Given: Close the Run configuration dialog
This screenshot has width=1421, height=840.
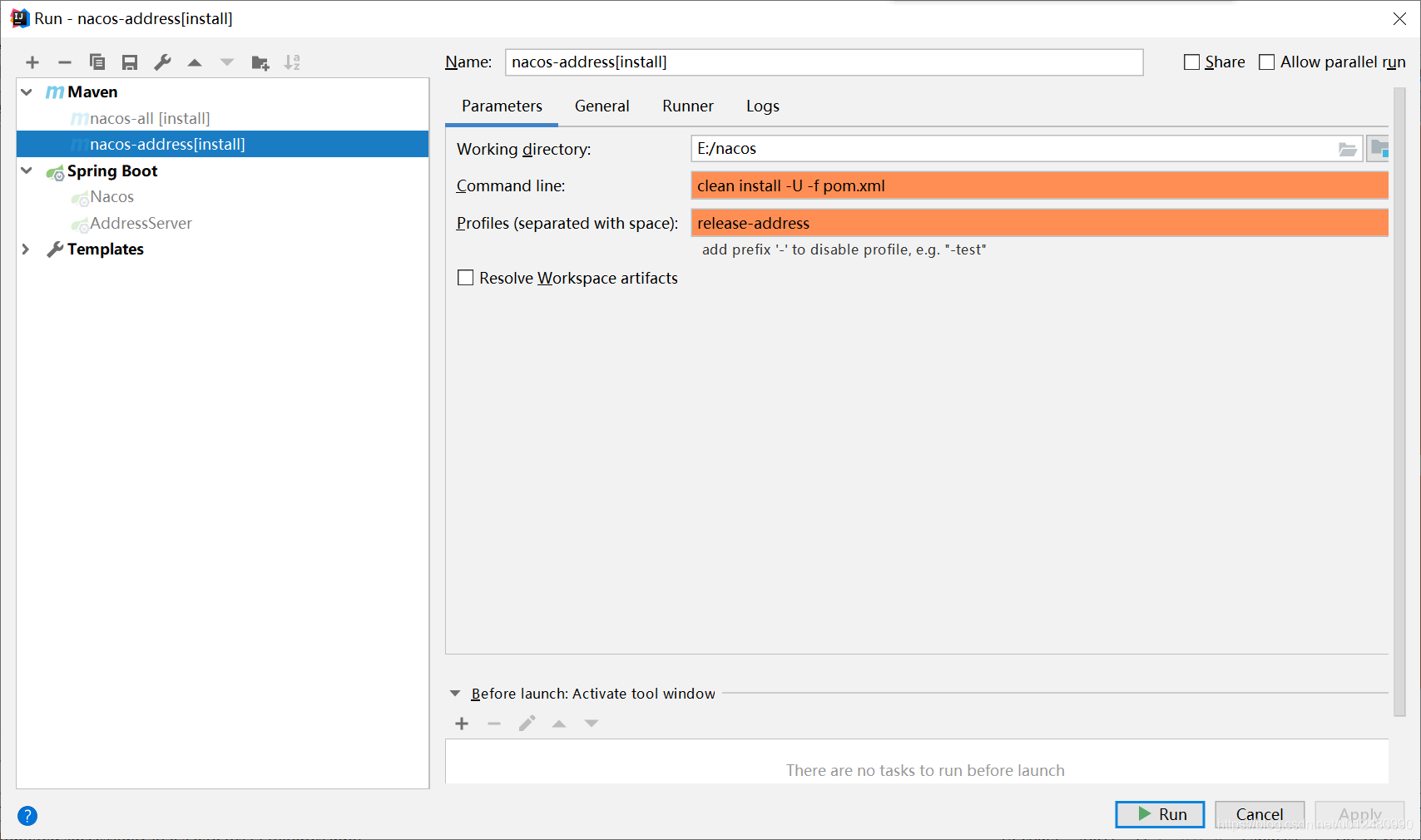Looking at the screenshot, I should (x=1399, y=18).
